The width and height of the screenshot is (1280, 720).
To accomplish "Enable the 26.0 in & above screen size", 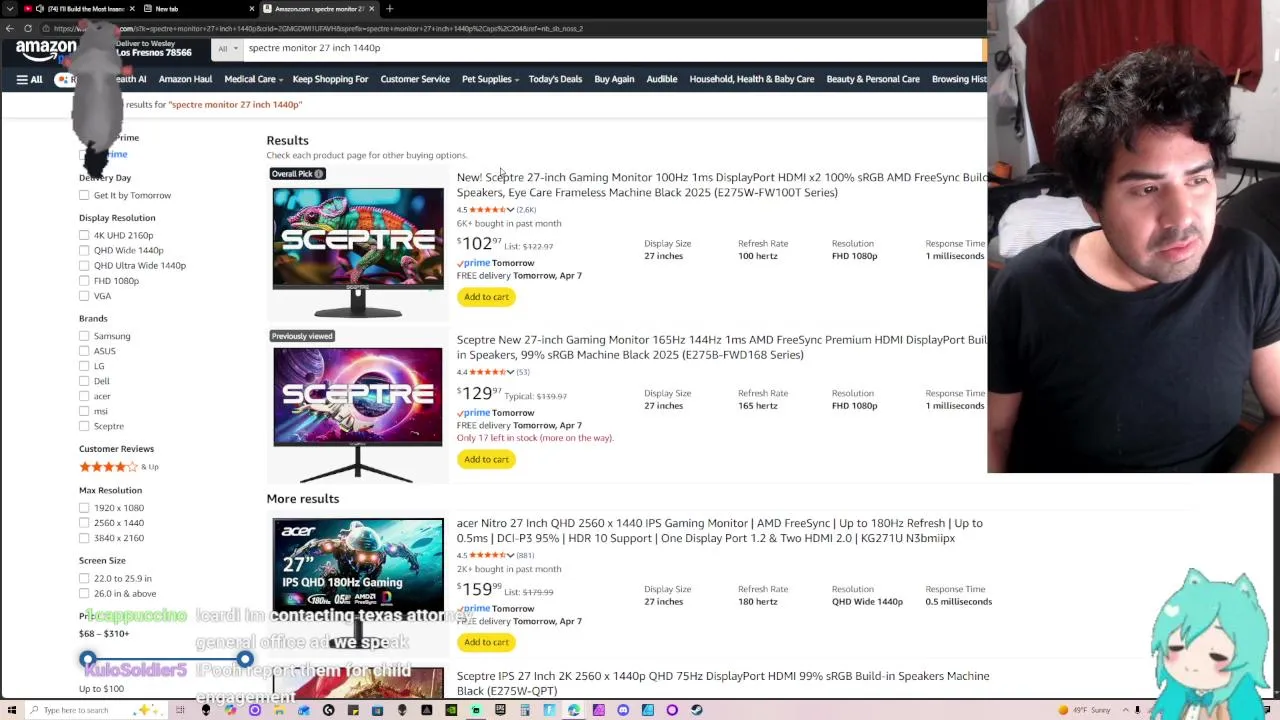I will 84,594.
